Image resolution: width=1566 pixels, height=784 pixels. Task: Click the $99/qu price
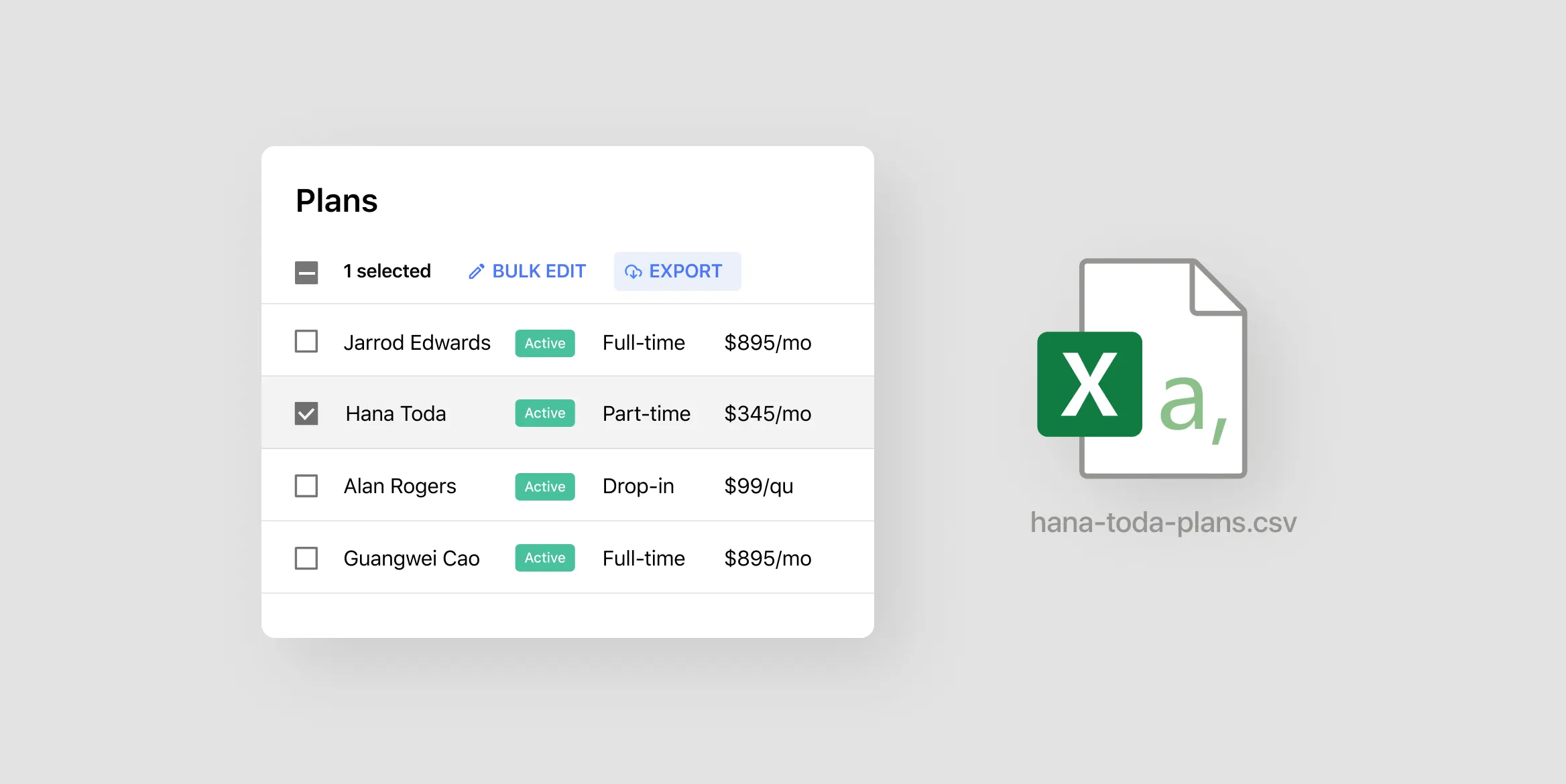click(758, 486)
